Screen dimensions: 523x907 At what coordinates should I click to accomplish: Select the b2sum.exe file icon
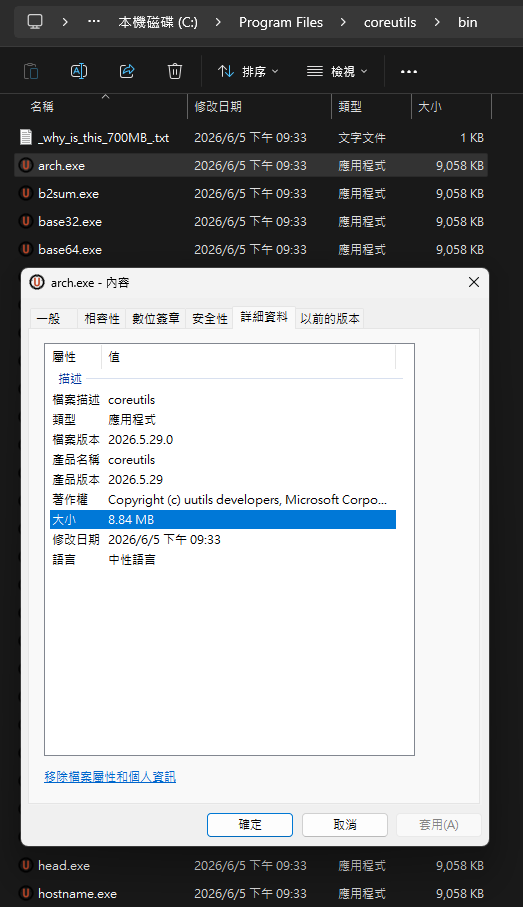point(25,193)
